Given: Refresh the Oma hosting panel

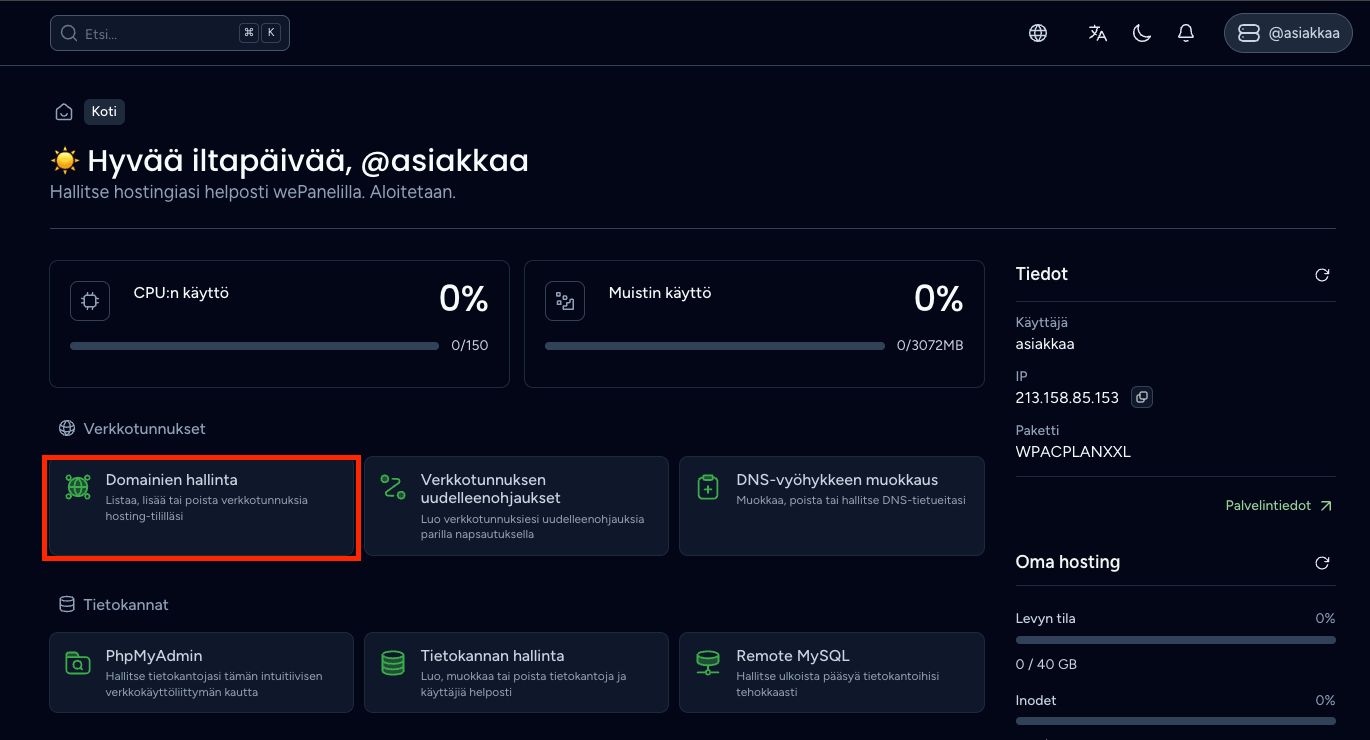Looking at the screenshot, I should coord(1322,563).
